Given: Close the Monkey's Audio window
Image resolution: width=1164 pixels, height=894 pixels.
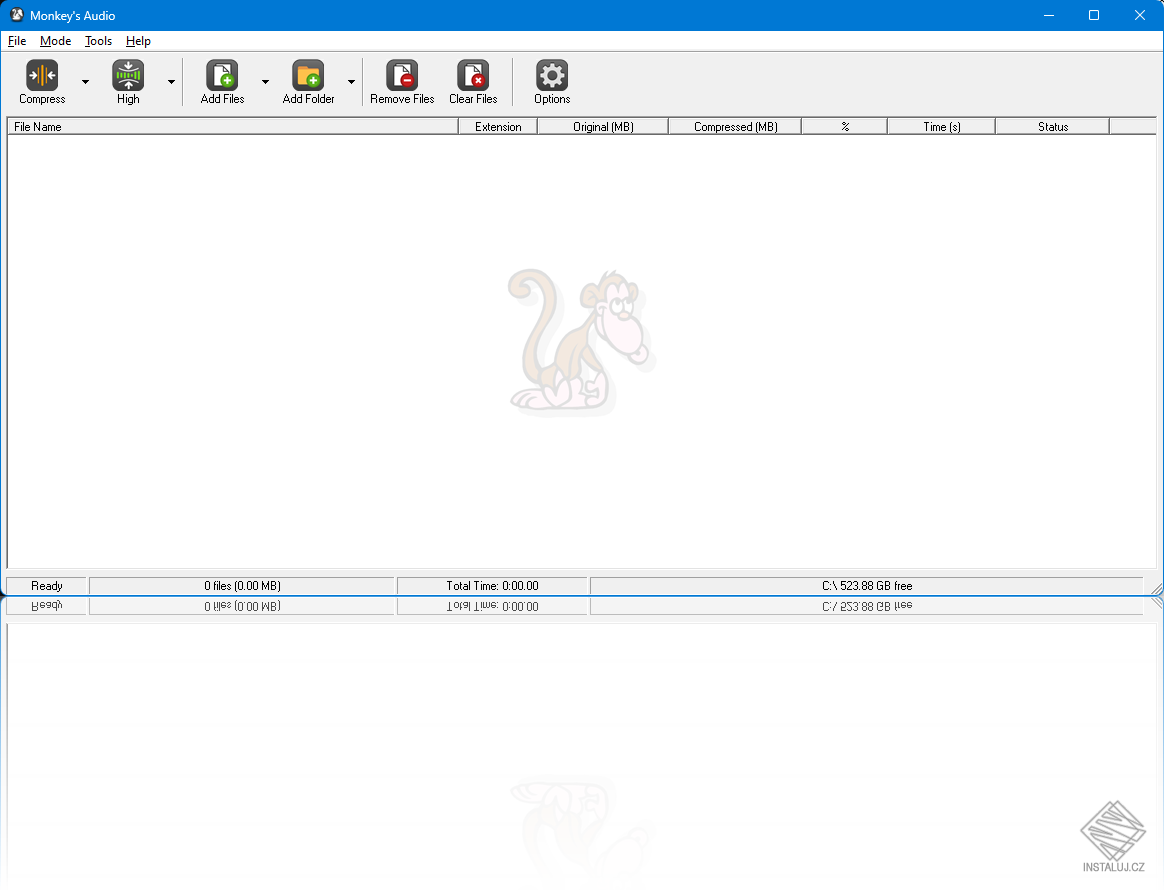Looking at the screenshot, I should pyautogui.click(x=1140, y=15).
